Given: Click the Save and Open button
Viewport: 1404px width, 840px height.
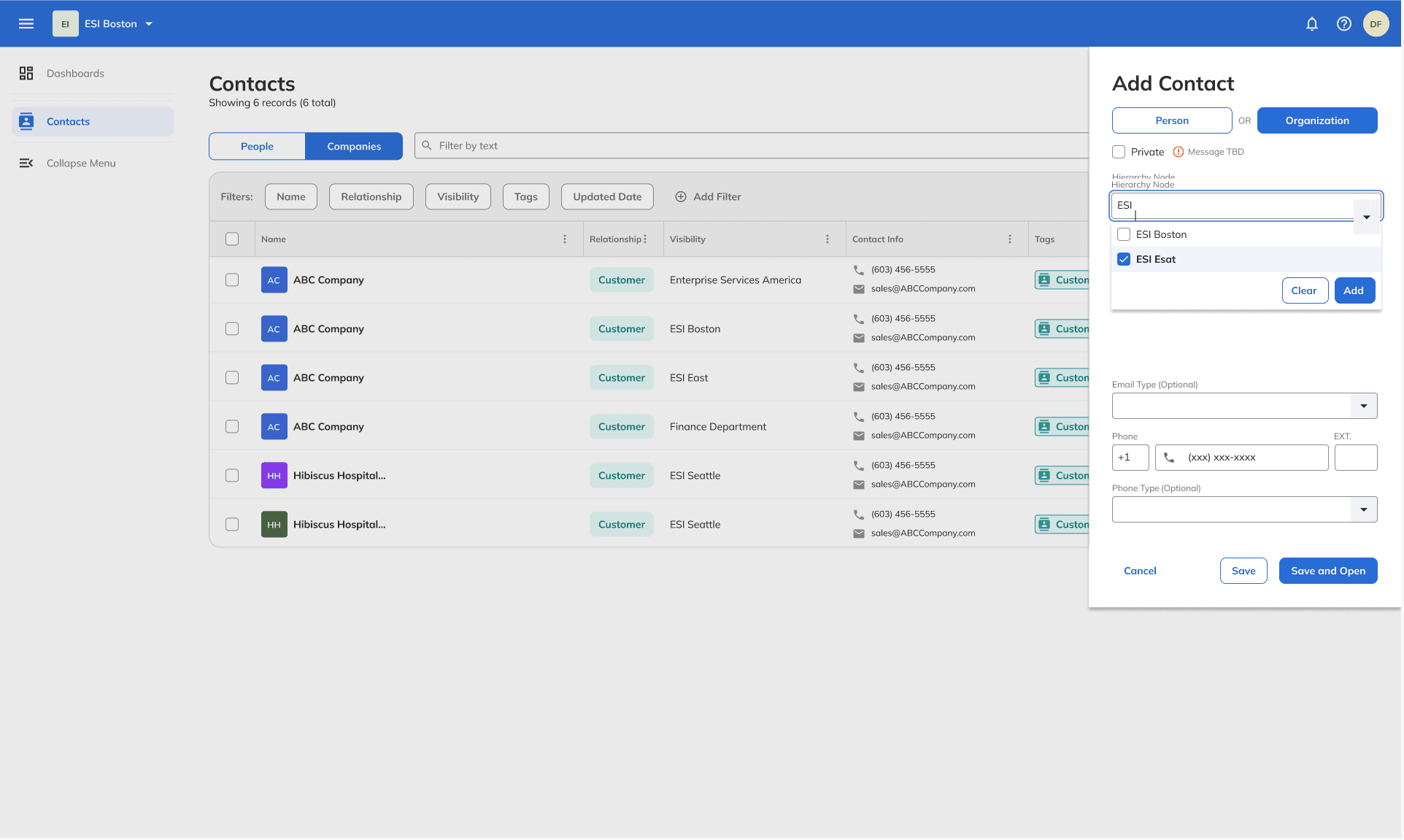Looking at the screenshot, I should tap(1327, 571).
